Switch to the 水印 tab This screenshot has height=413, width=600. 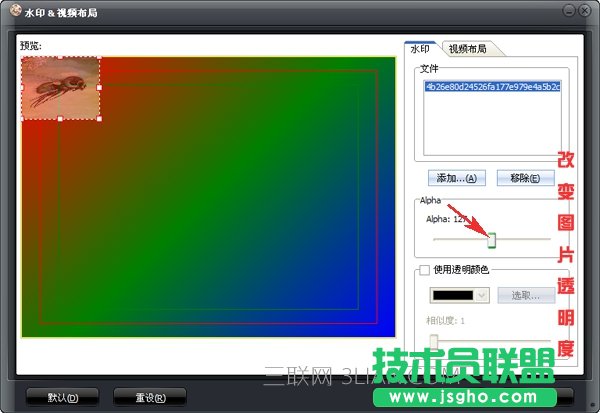coord(420,49)
